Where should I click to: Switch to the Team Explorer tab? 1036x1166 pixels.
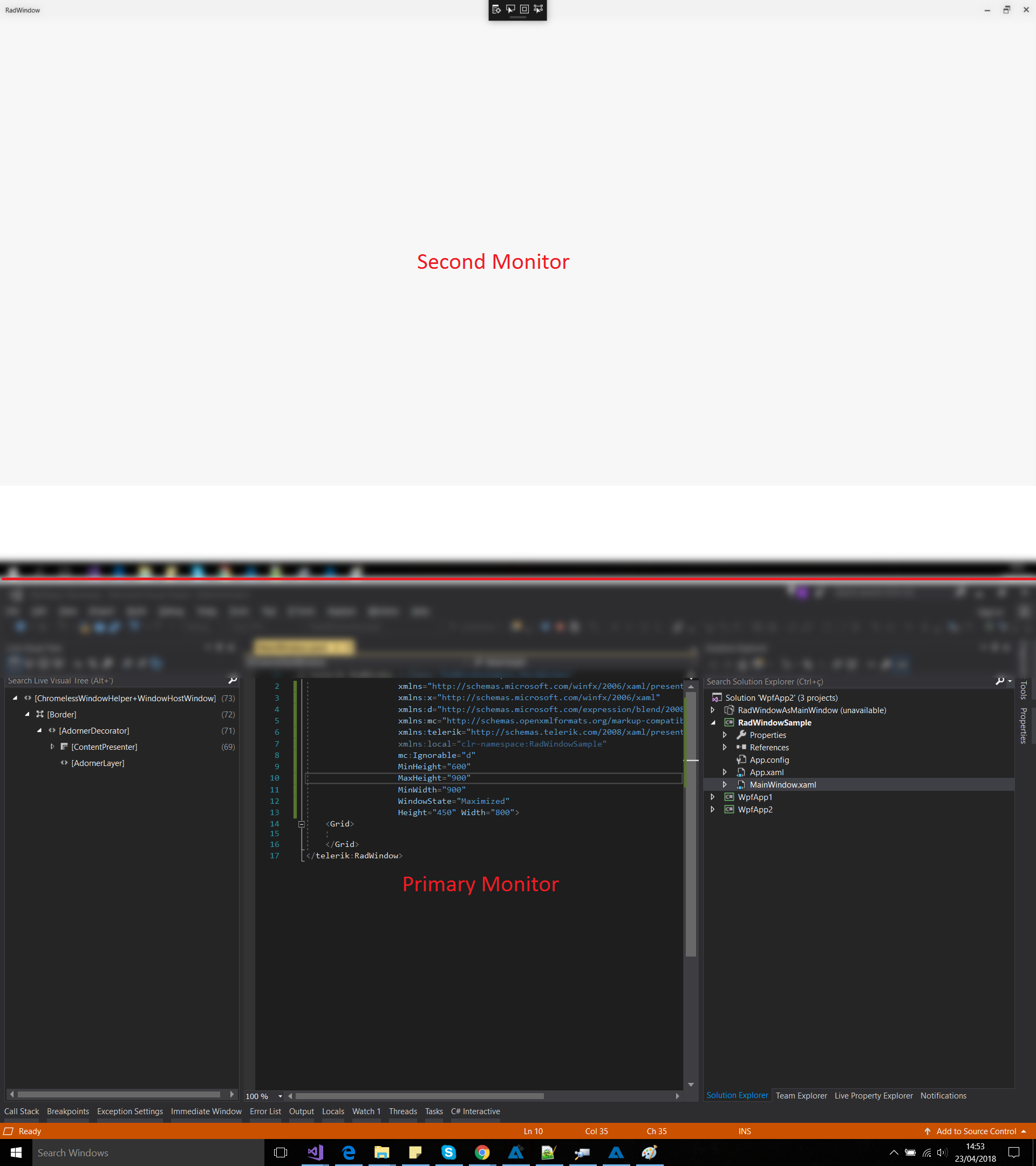tap(801, 1096)
